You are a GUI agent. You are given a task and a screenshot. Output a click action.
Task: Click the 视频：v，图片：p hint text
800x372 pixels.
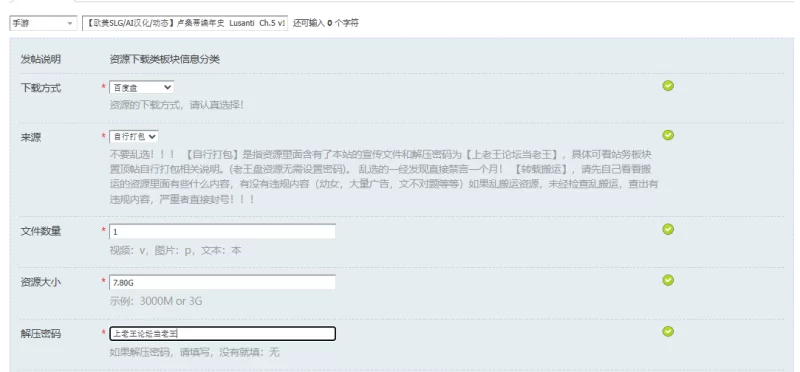point(176,251)
